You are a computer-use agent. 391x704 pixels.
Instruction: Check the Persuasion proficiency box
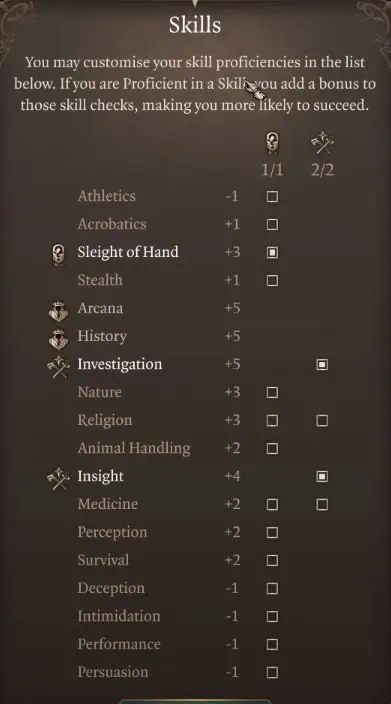pyautogui.click(x=272, y=673)
